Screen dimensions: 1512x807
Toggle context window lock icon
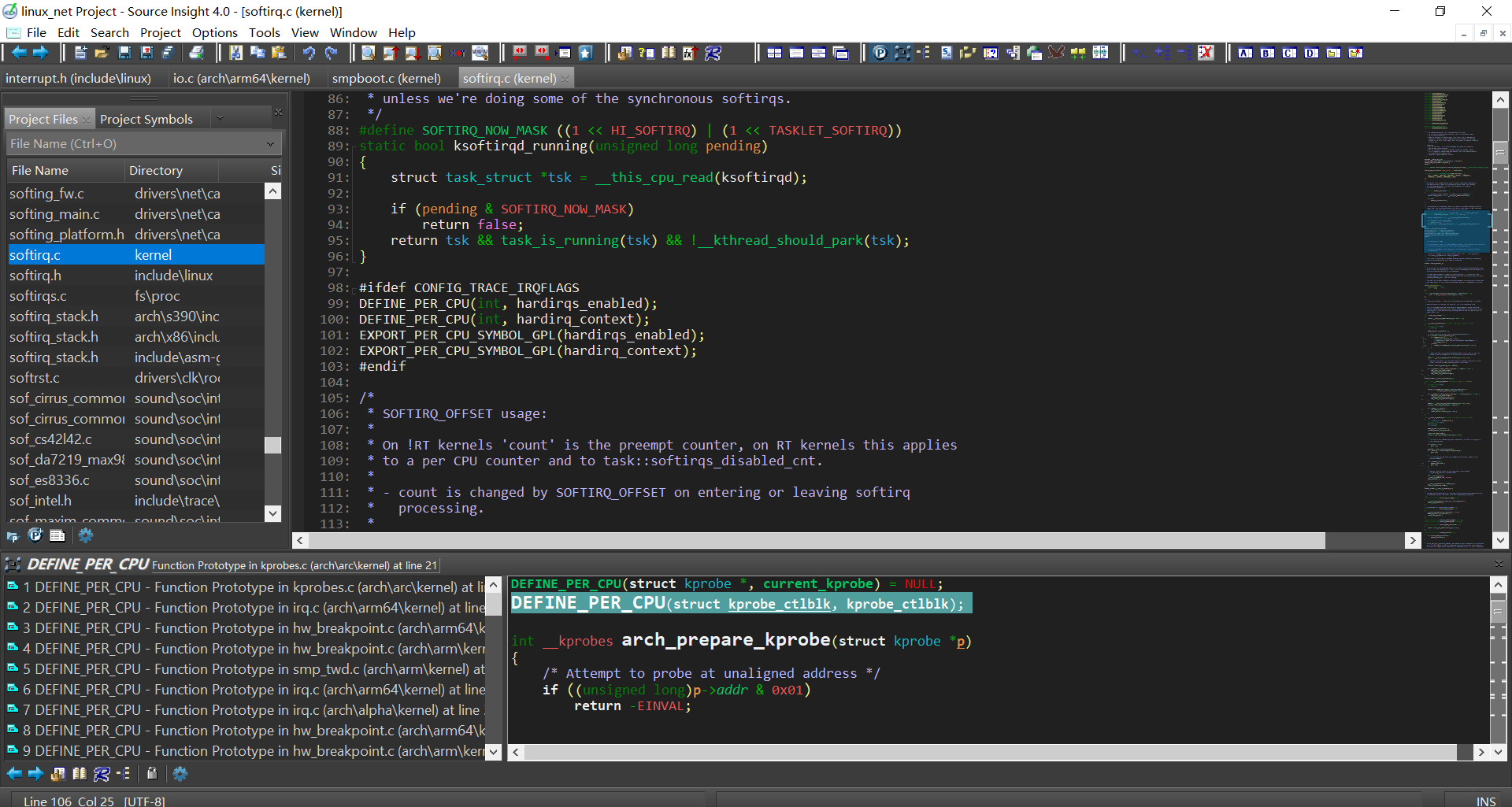[x=152, y=774]
